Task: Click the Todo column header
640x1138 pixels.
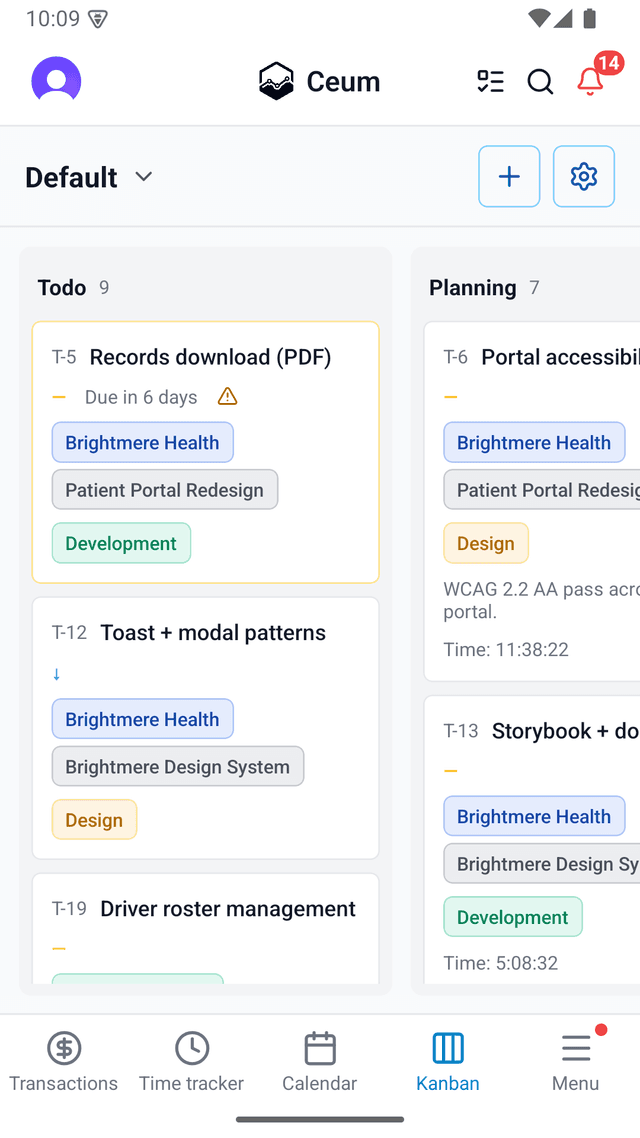Action: pyautogui.click(x=62, y=287)
